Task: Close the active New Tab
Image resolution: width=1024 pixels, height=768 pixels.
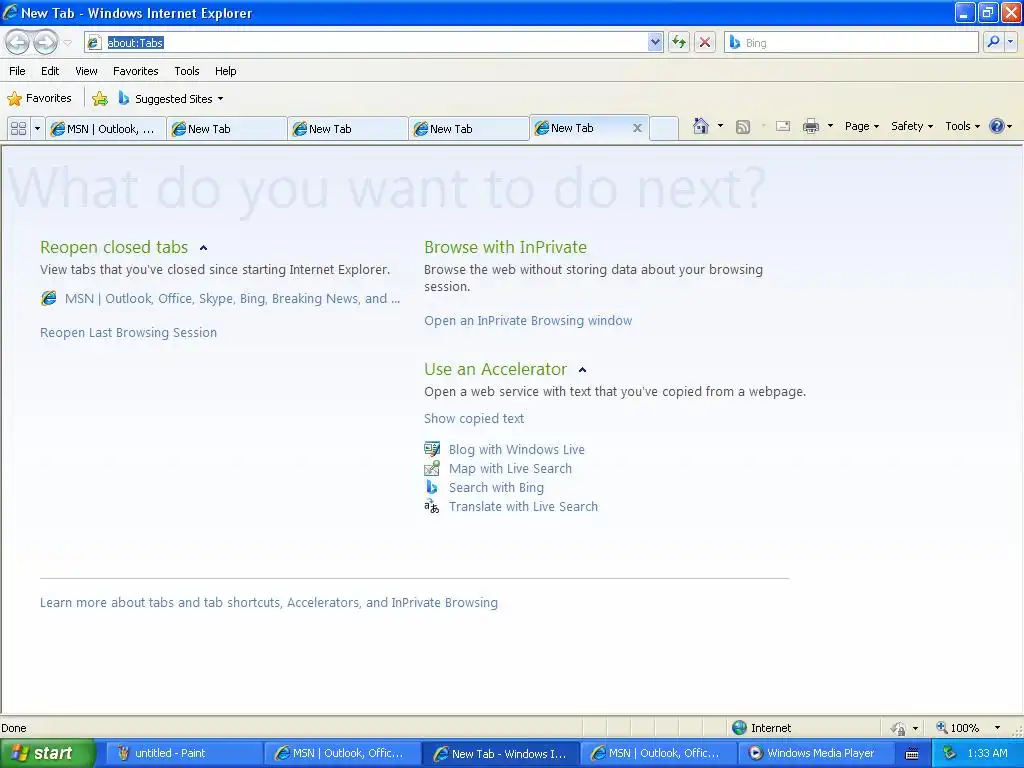Action: (637, 128)
